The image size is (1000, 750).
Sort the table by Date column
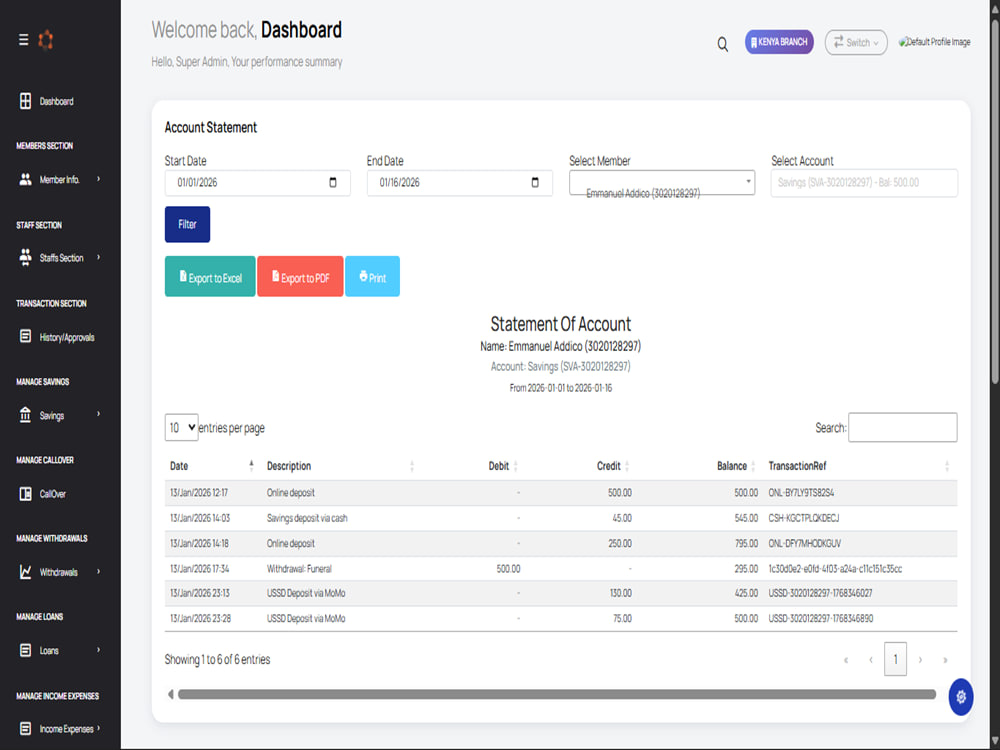[251, 466]
